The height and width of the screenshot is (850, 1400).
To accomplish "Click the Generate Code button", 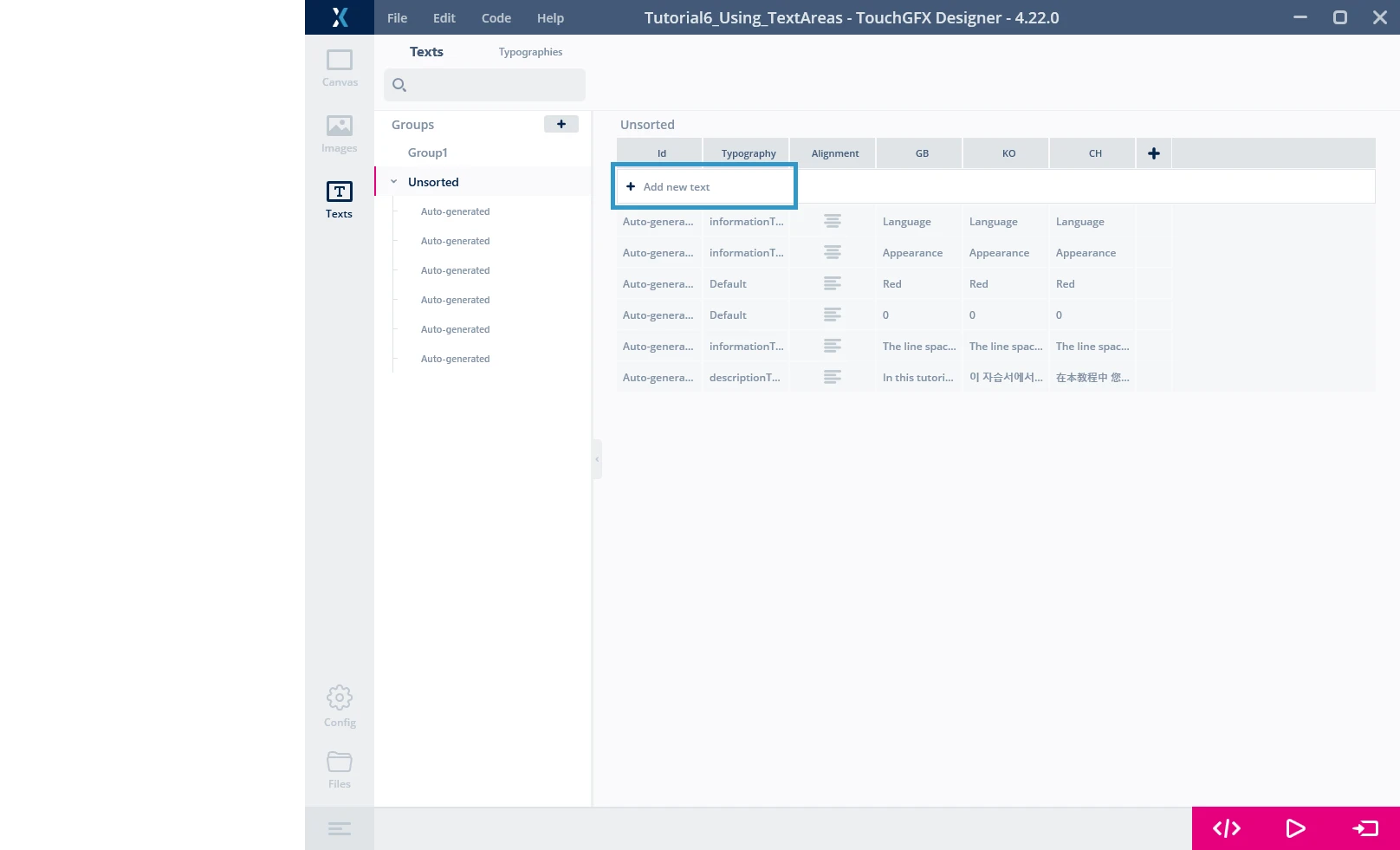I will click(1226, 828).
